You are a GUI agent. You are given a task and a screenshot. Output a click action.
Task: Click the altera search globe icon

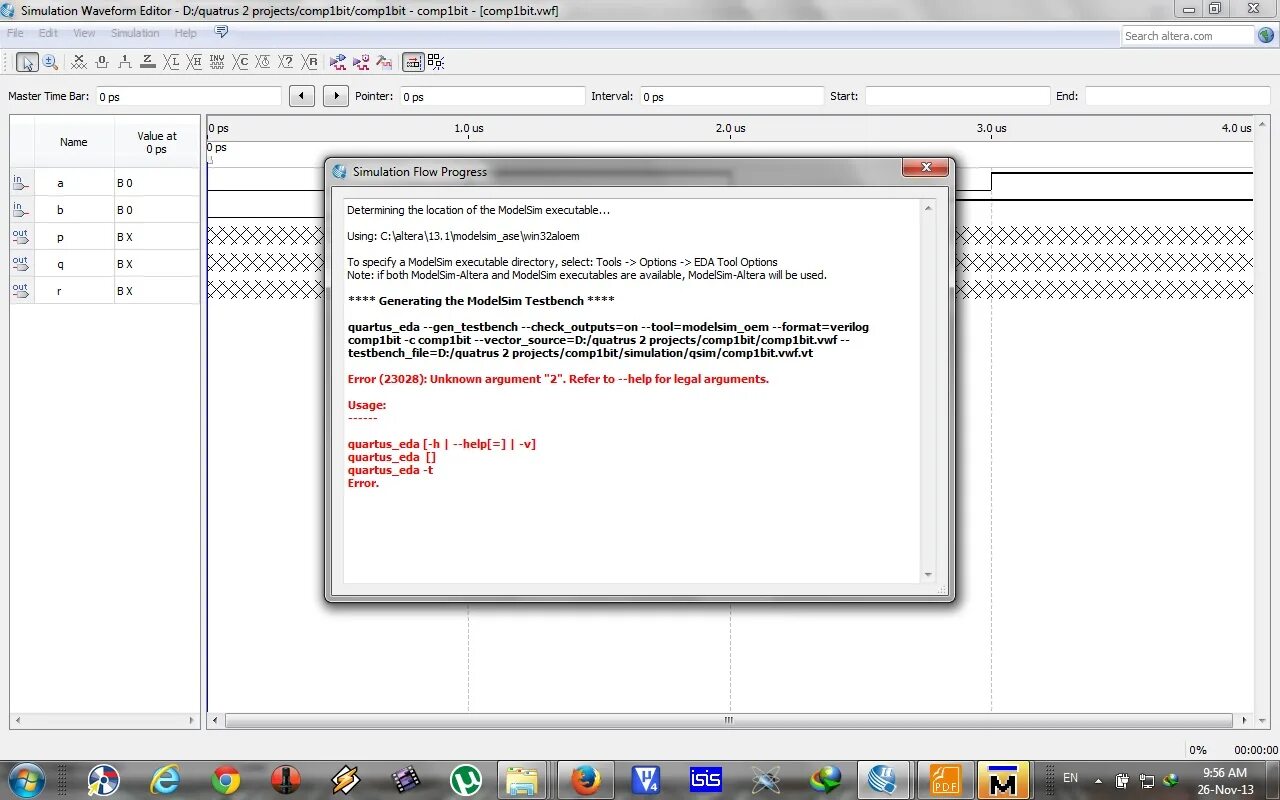(1266, 36)
